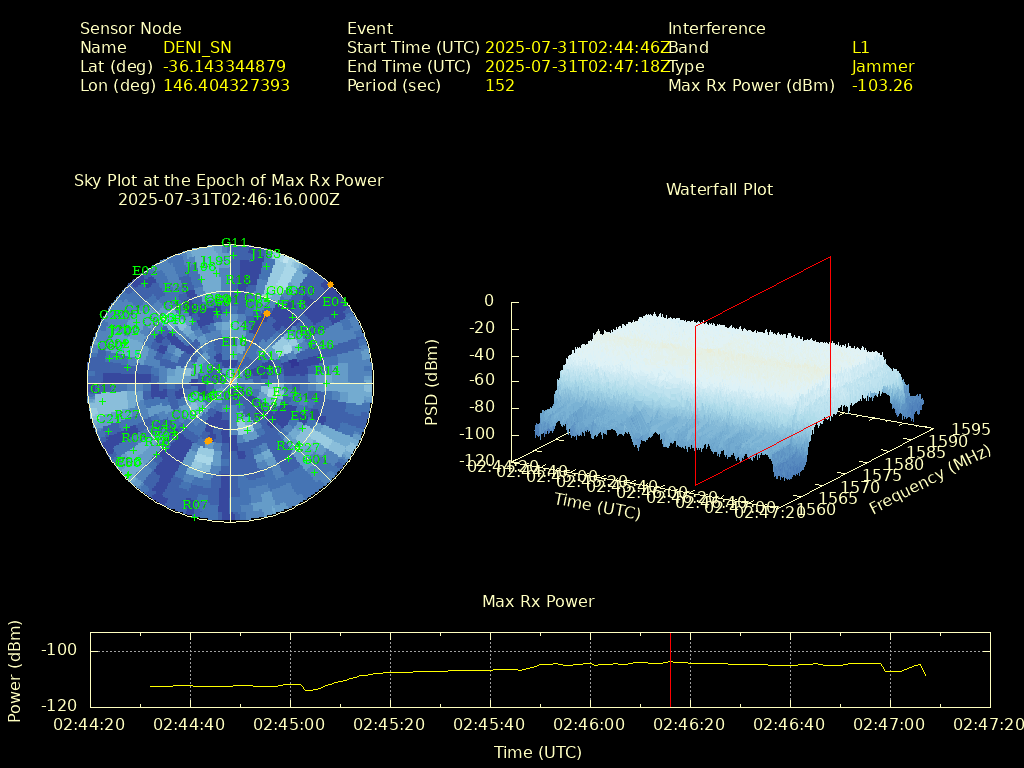Click the Waterfall Plot title

(719, 189)
